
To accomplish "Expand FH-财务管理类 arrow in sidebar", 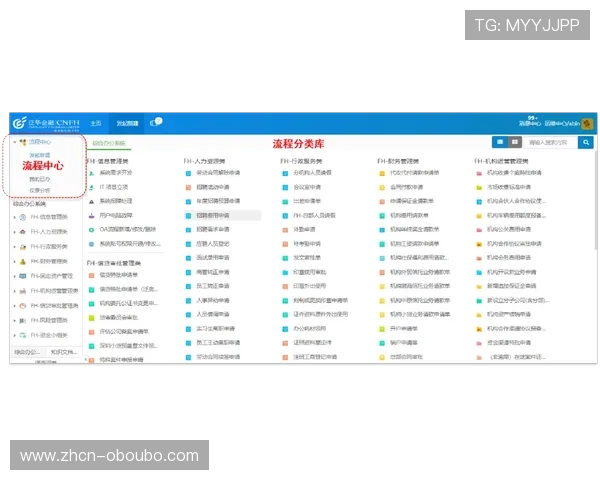I will pos(15,262).
